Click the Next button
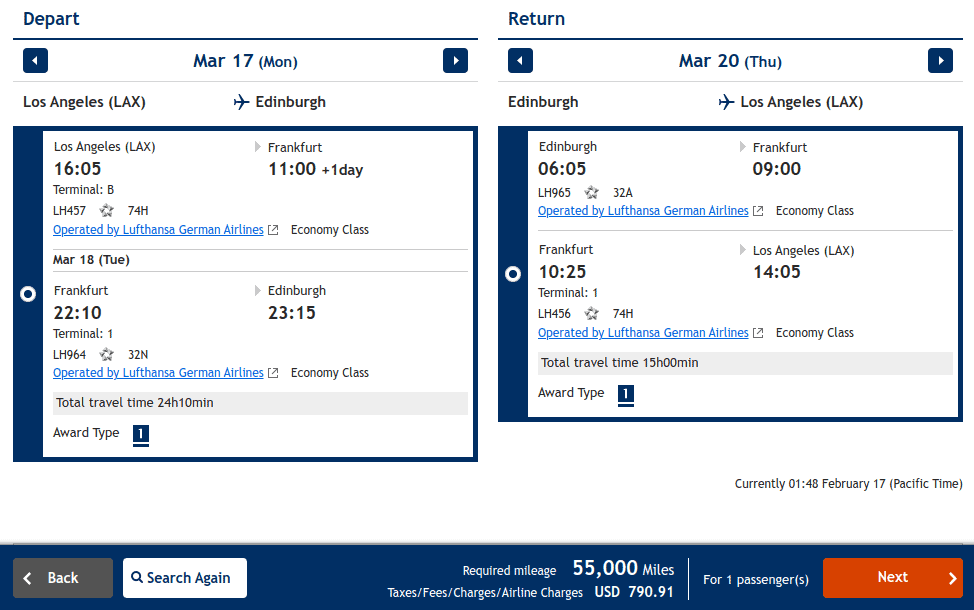Screen dimensions: 974x610 click(x=893, y=577)
